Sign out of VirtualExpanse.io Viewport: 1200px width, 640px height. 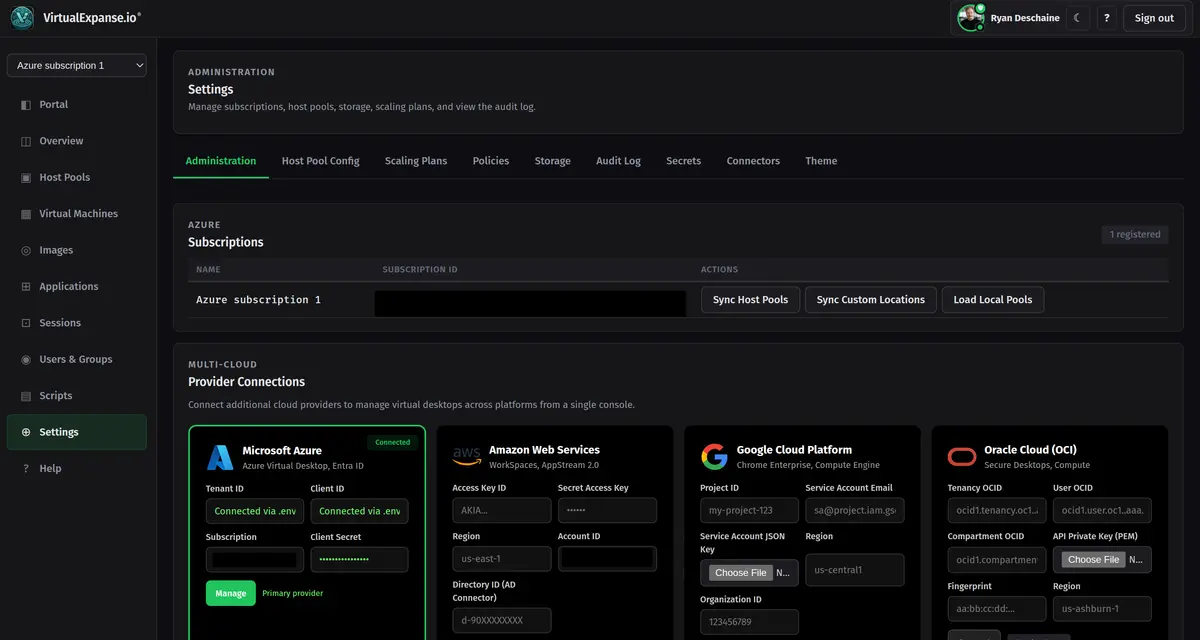(x=1154, y=17)
